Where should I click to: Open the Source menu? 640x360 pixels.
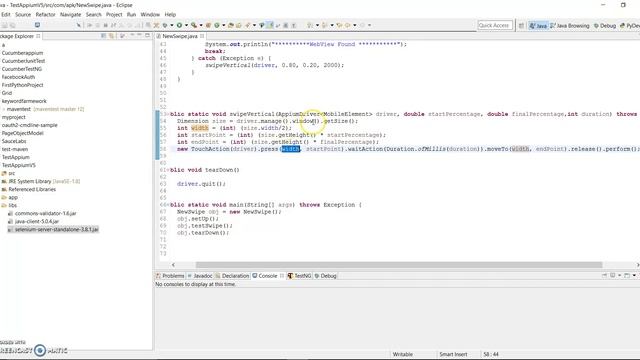(x=23, y=14)
